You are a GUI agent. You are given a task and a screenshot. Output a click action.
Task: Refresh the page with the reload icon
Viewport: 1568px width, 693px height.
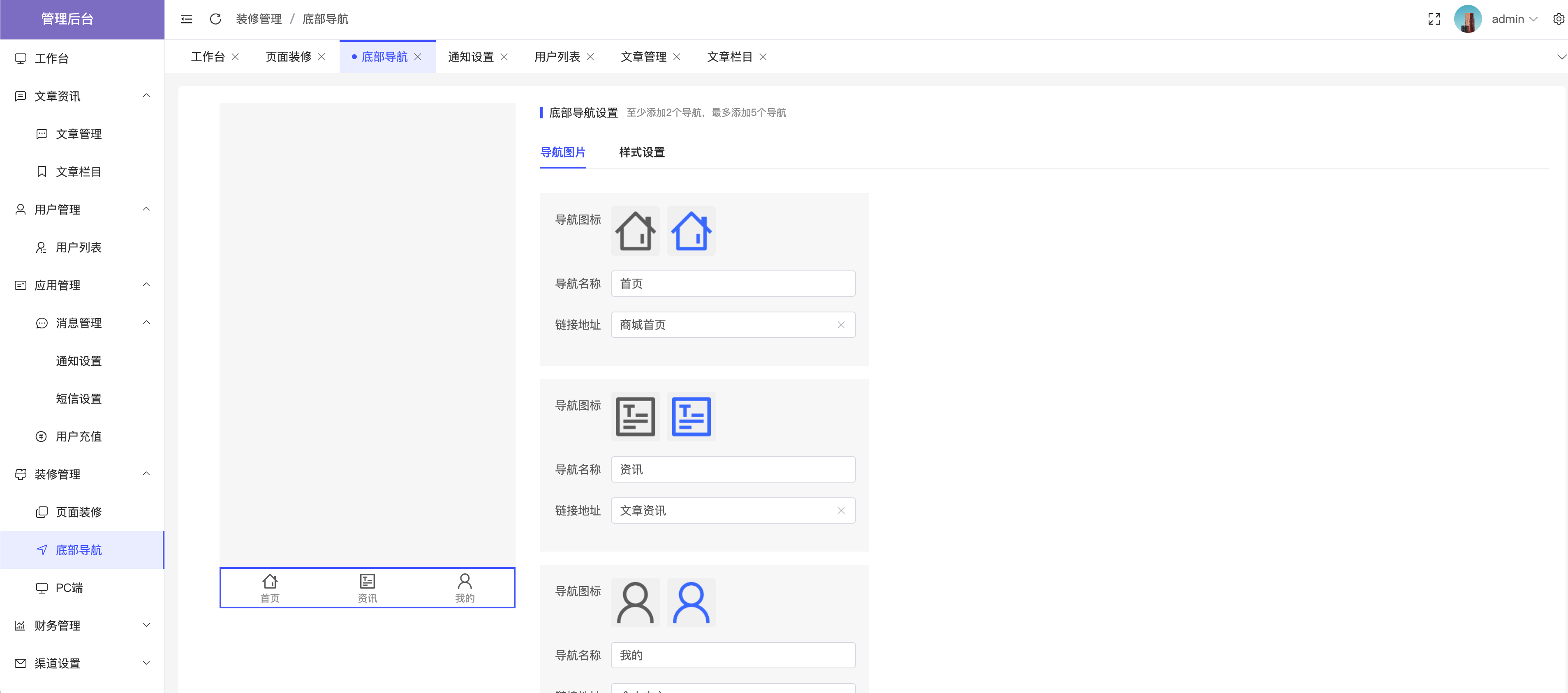[215, 19]
